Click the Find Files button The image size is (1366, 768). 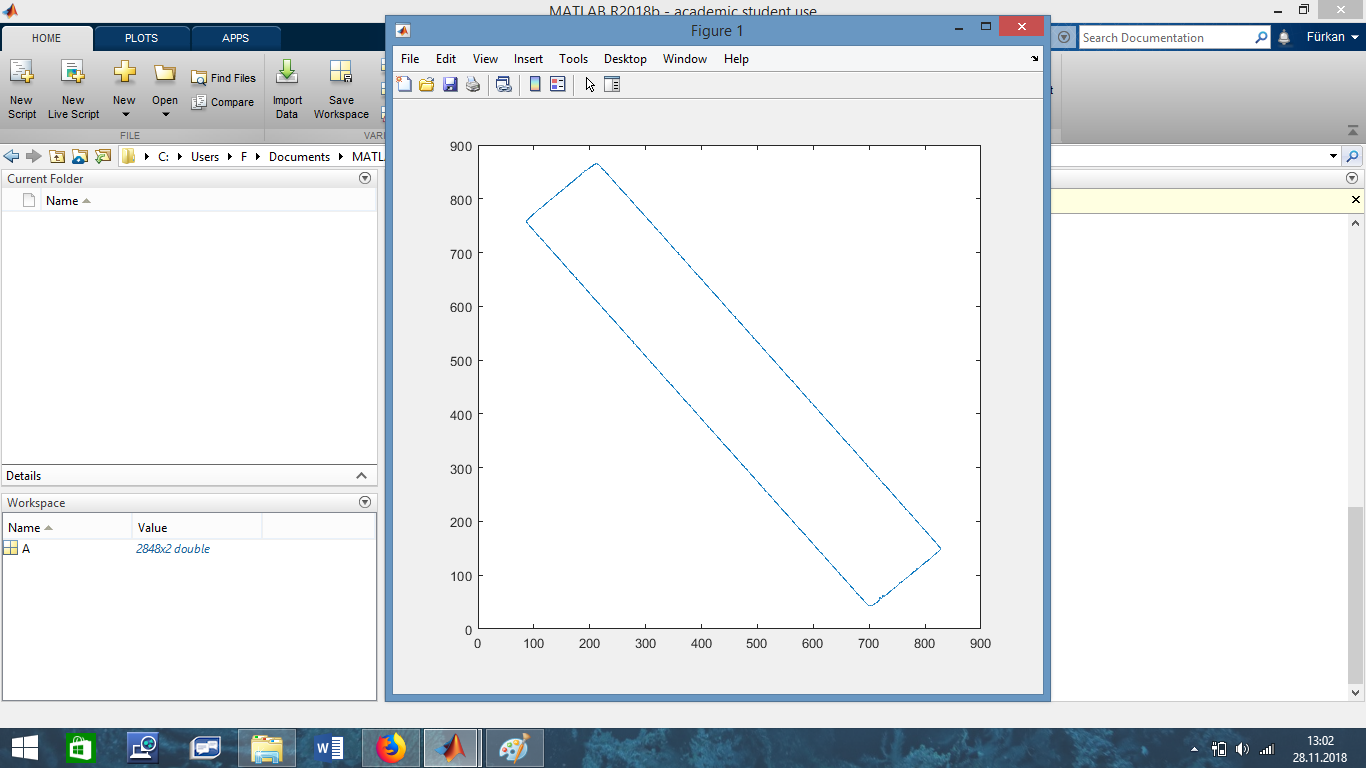pyautogui.click(x=224, y=78)
